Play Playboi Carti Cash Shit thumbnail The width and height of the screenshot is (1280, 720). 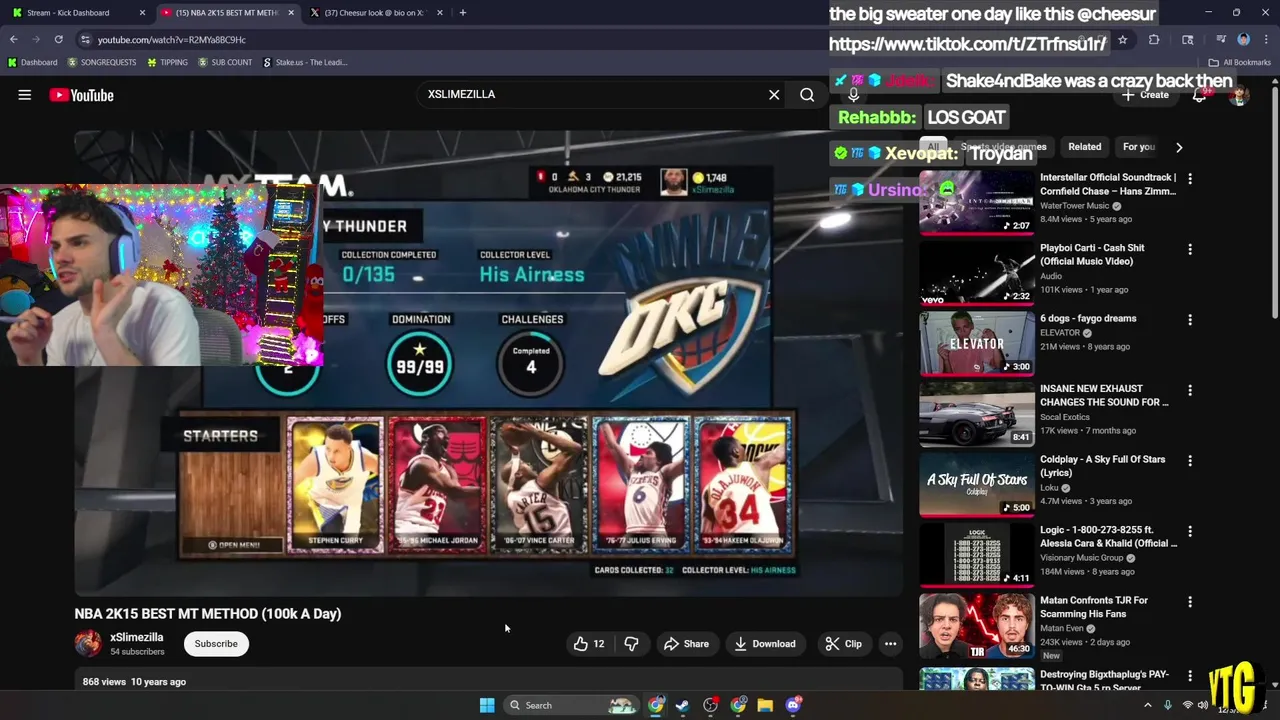977,273
